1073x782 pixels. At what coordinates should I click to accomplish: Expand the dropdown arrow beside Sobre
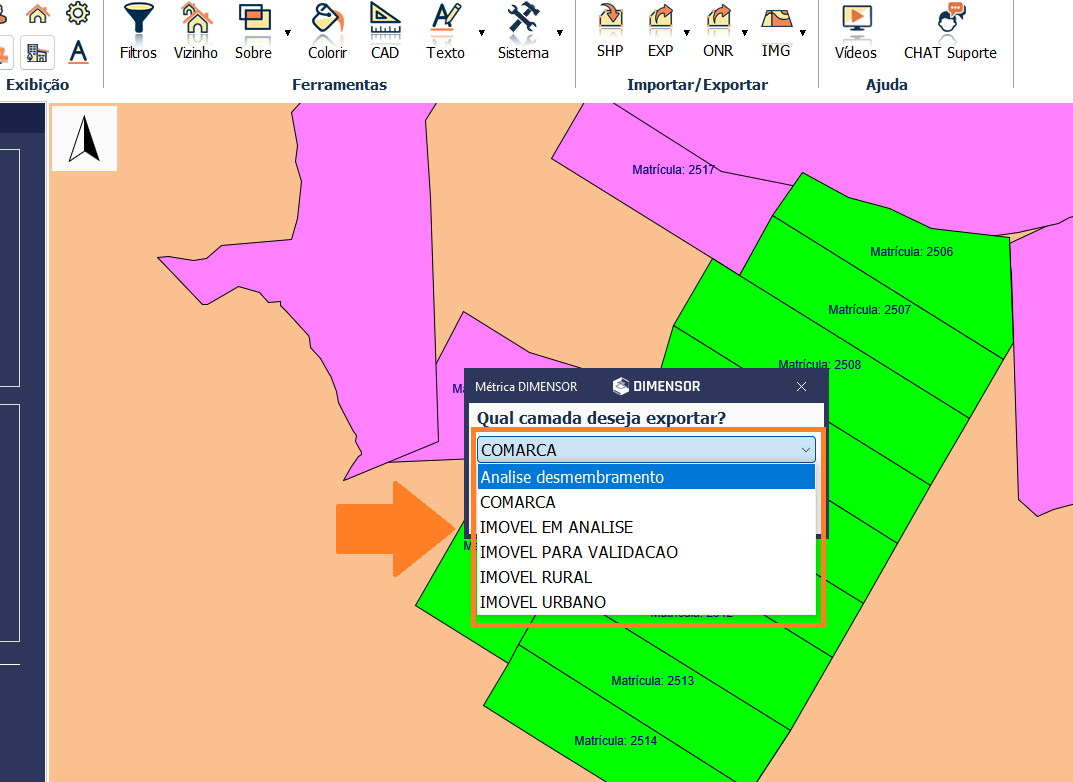[288, 32]
